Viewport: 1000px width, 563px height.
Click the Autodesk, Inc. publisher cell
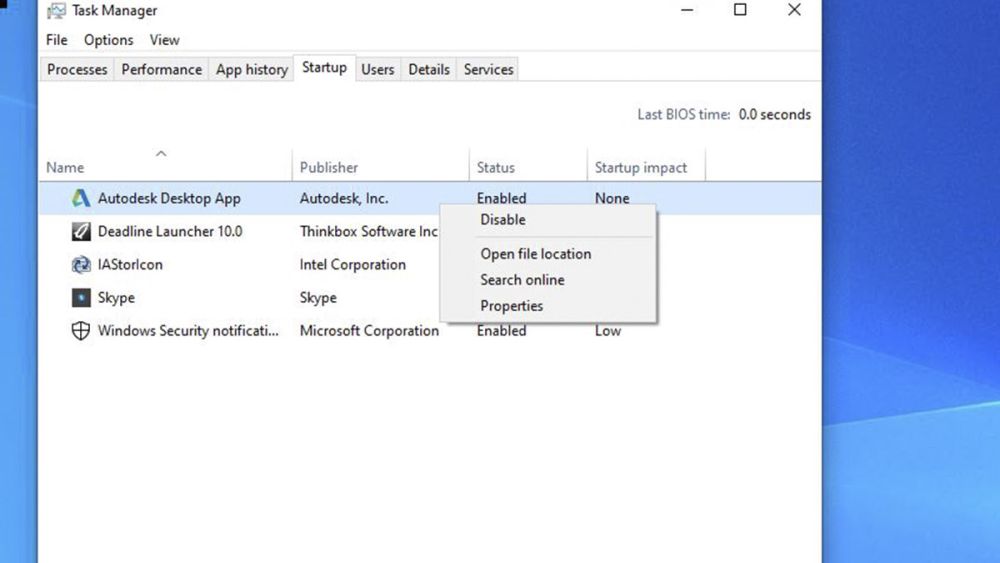344,198
